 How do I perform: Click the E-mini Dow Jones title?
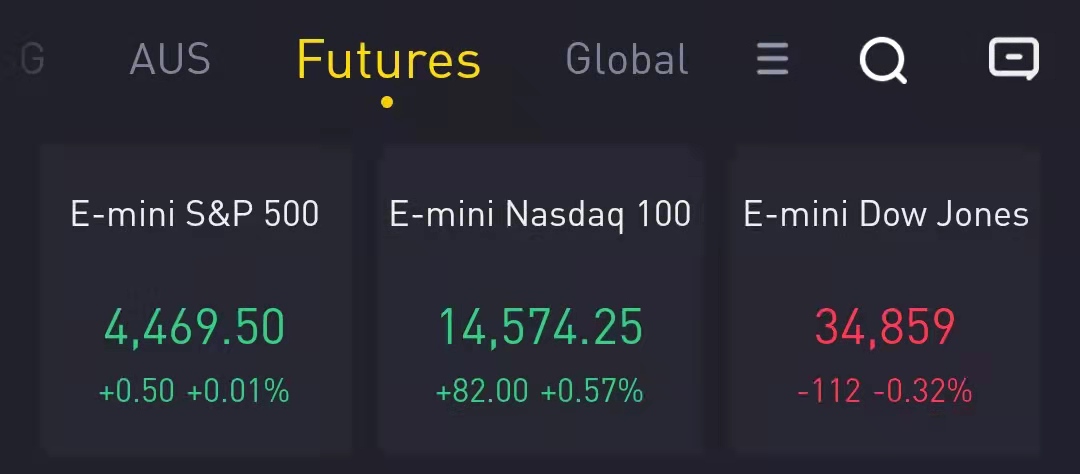(886, 214)
